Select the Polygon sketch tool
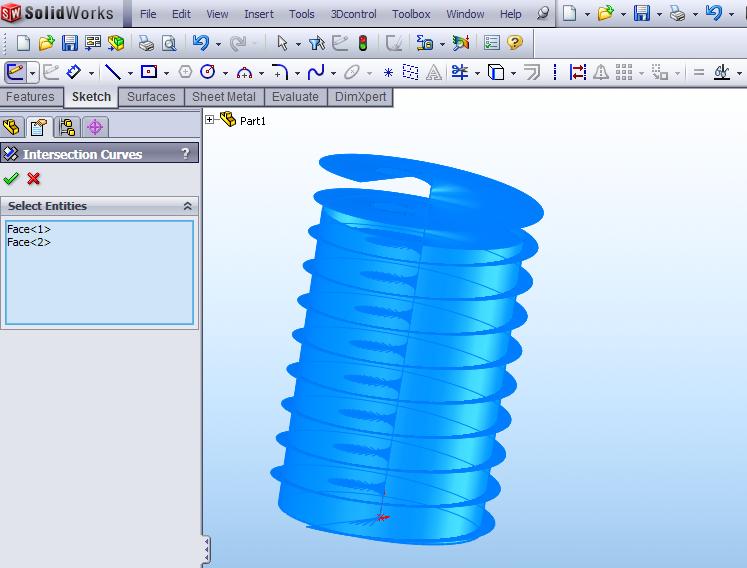This screenshot has width=747, height=568. click(185, 72)
